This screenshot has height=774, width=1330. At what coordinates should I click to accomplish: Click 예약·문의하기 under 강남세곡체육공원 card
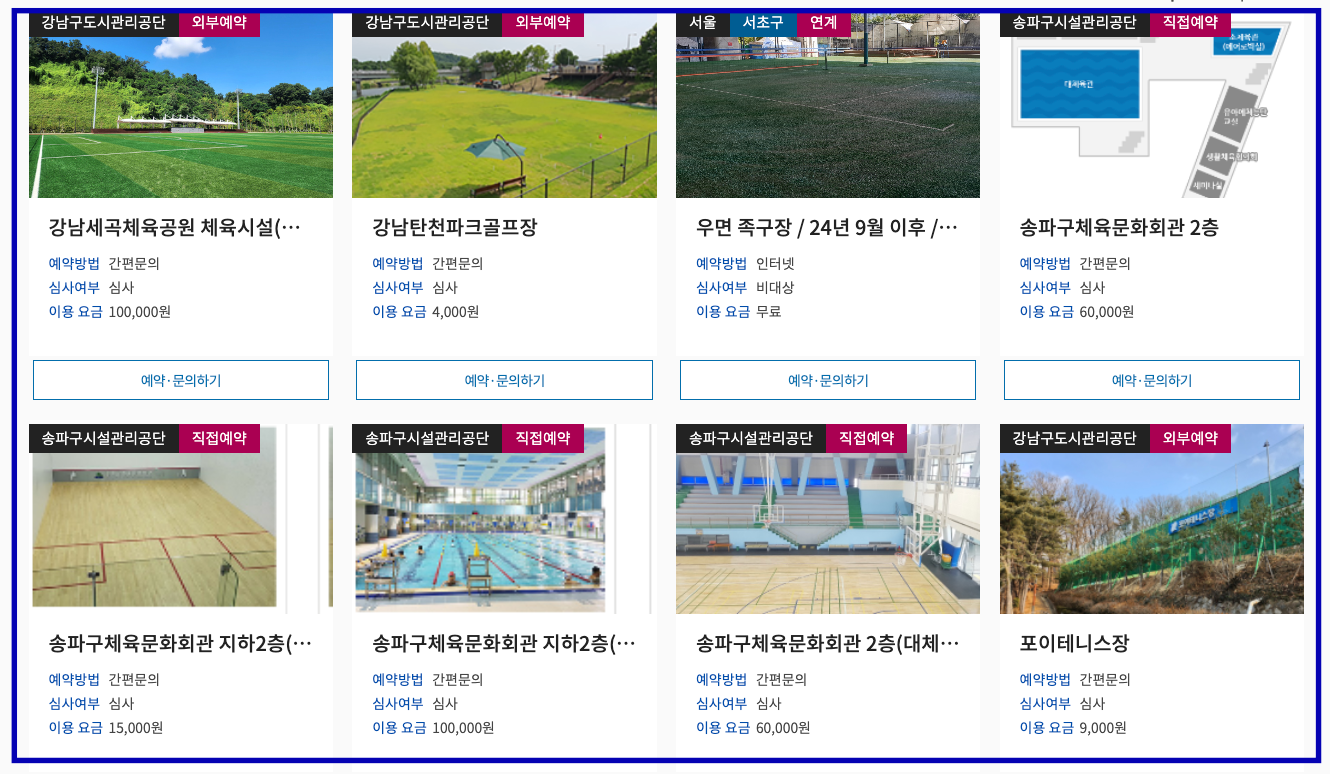click(x=181, y=380)
